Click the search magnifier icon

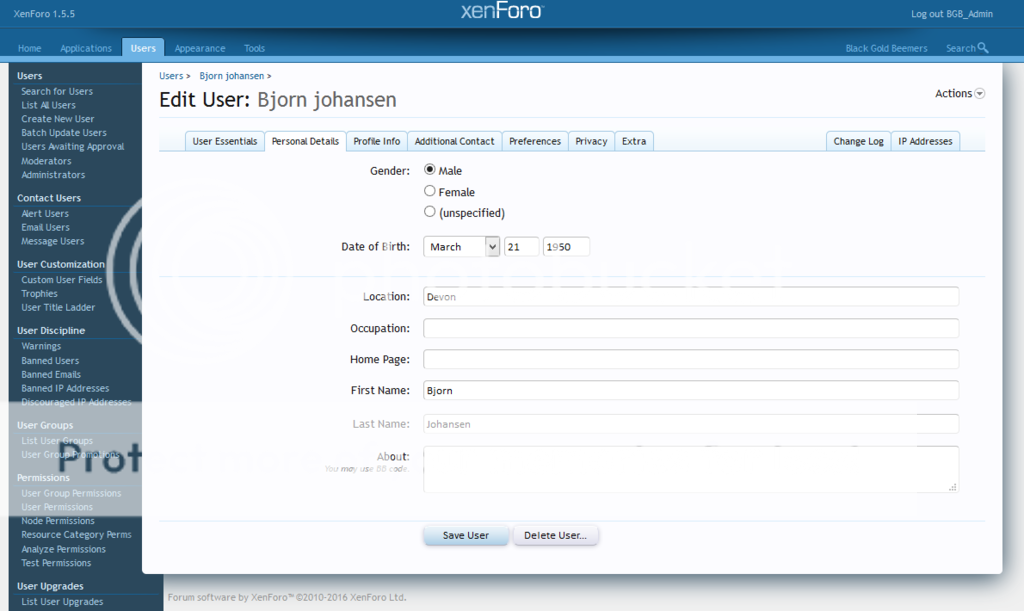pyautogui.click(x=983, y=48)
